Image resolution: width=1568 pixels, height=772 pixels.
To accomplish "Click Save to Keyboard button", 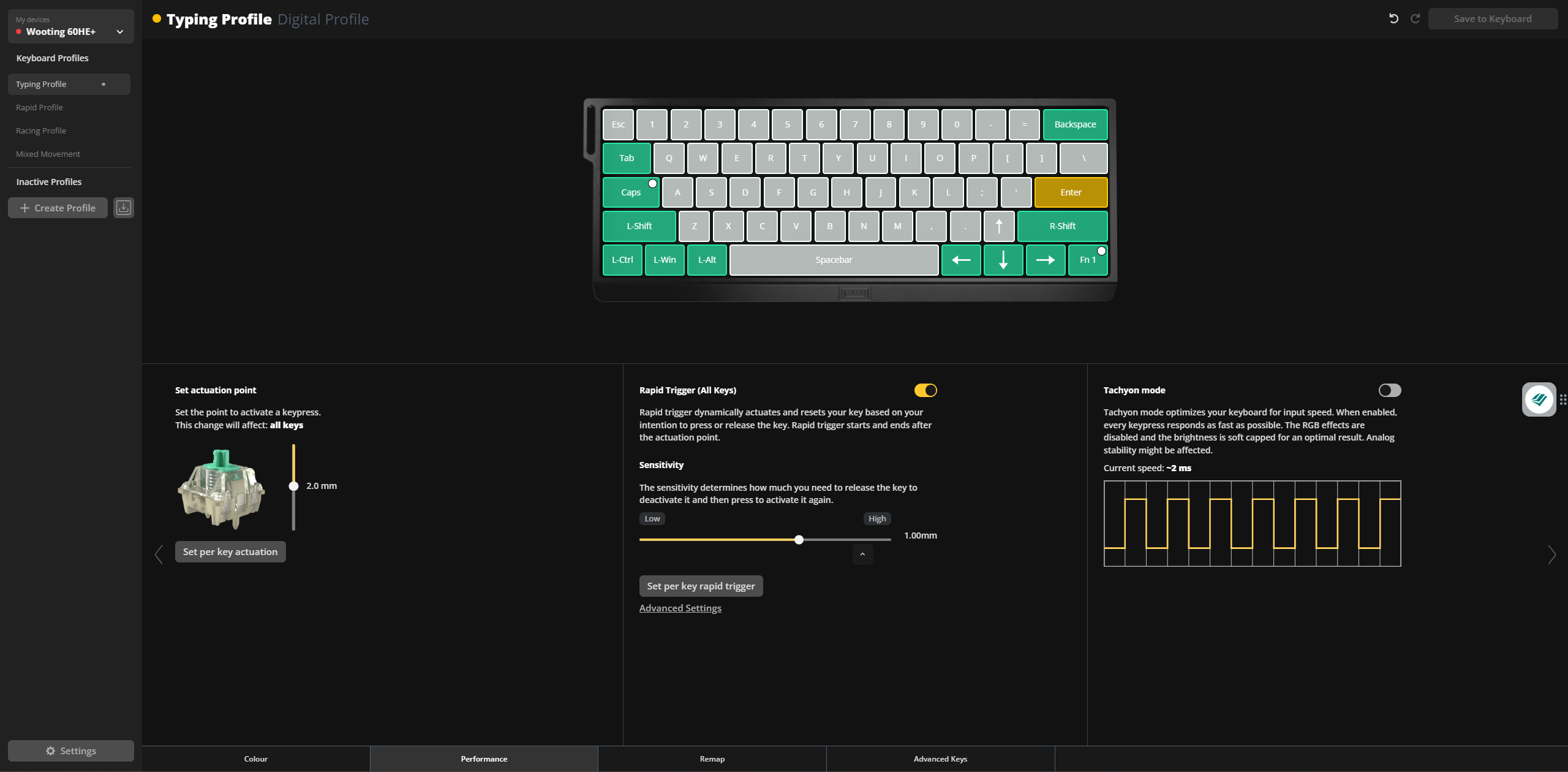I will [1493, 18].
